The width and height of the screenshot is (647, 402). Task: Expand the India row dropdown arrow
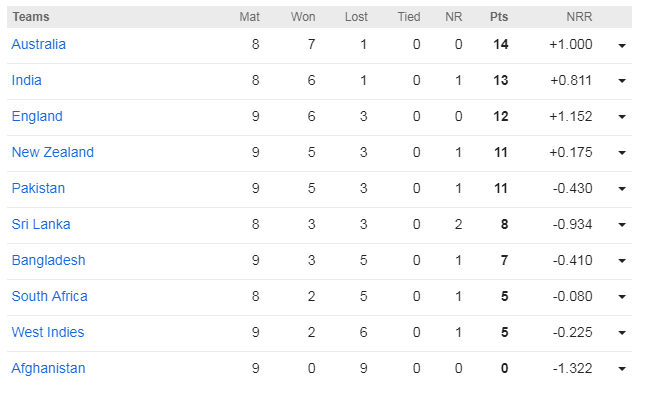tap(622, 82)
